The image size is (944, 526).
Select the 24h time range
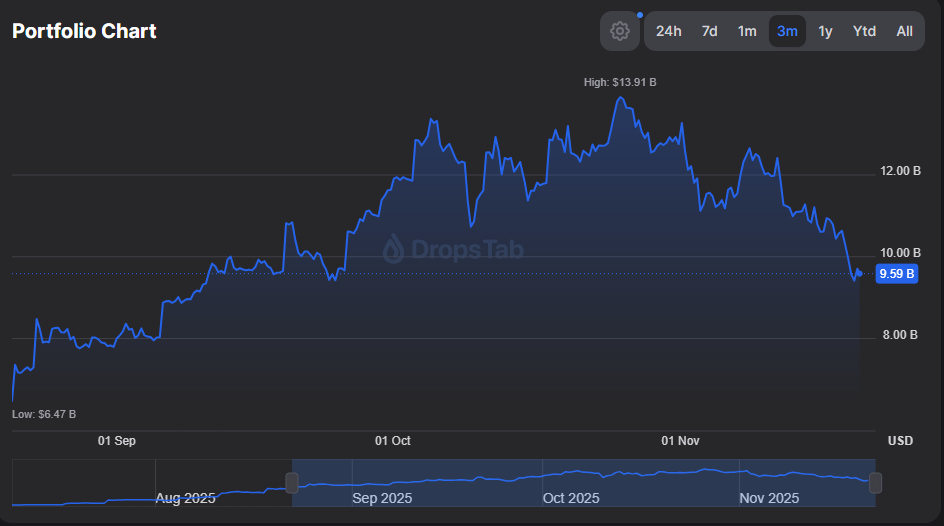[668, 31]
